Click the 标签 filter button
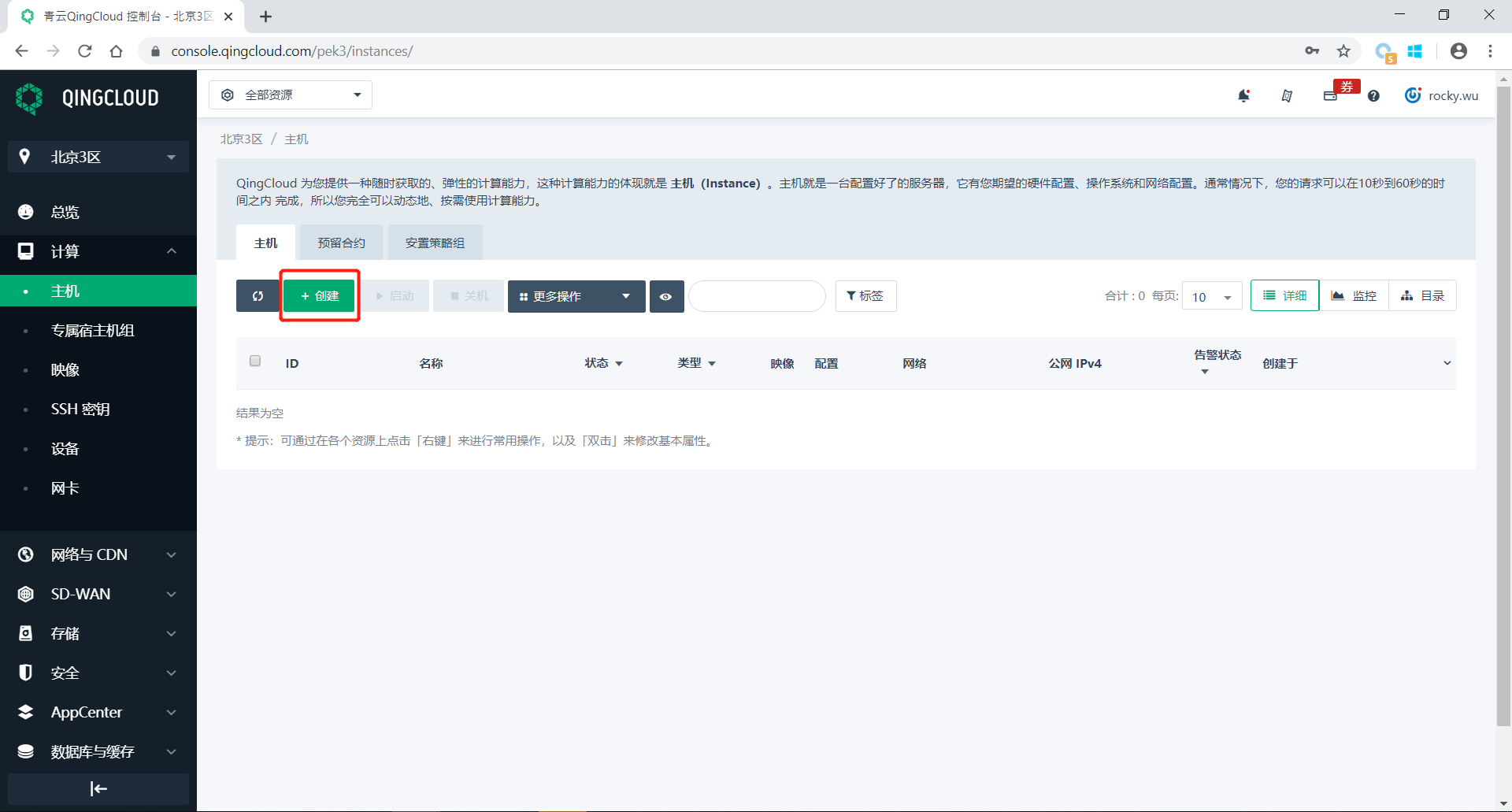The height and width of the screenshot is (812, 1512). click(x=865, y=296)
